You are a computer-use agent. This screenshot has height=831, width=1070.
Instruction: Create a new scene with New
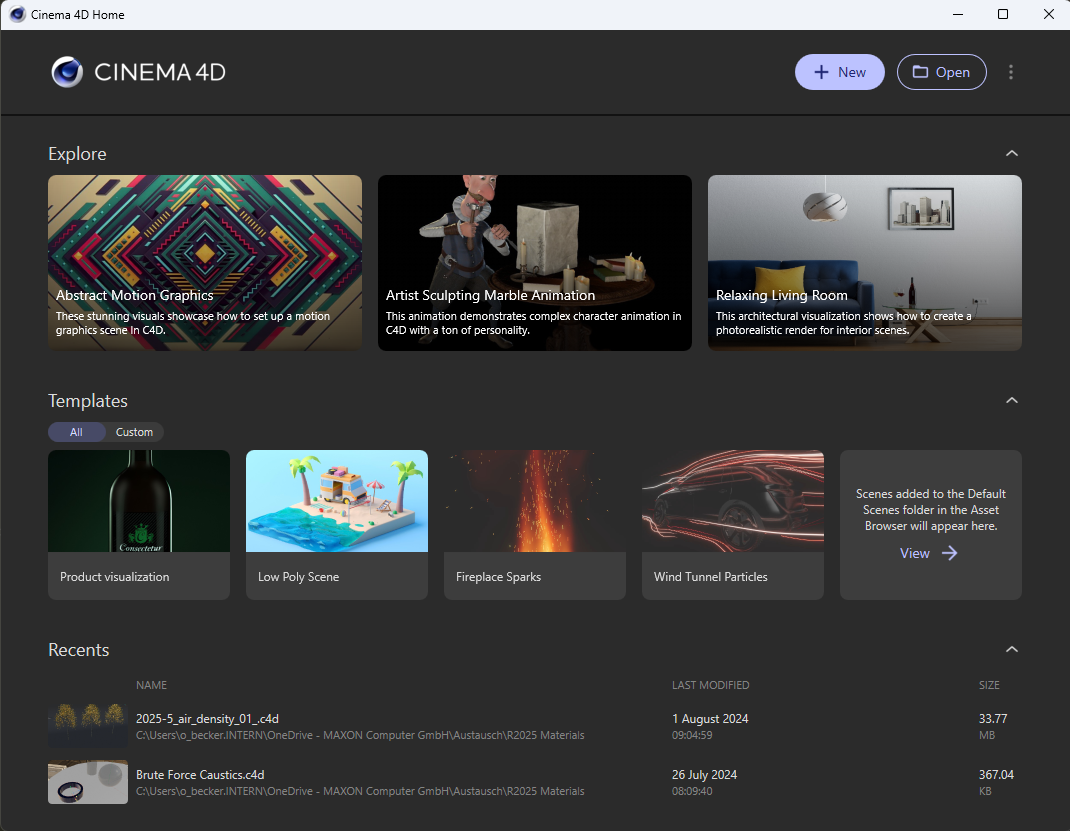click(839, 72)
